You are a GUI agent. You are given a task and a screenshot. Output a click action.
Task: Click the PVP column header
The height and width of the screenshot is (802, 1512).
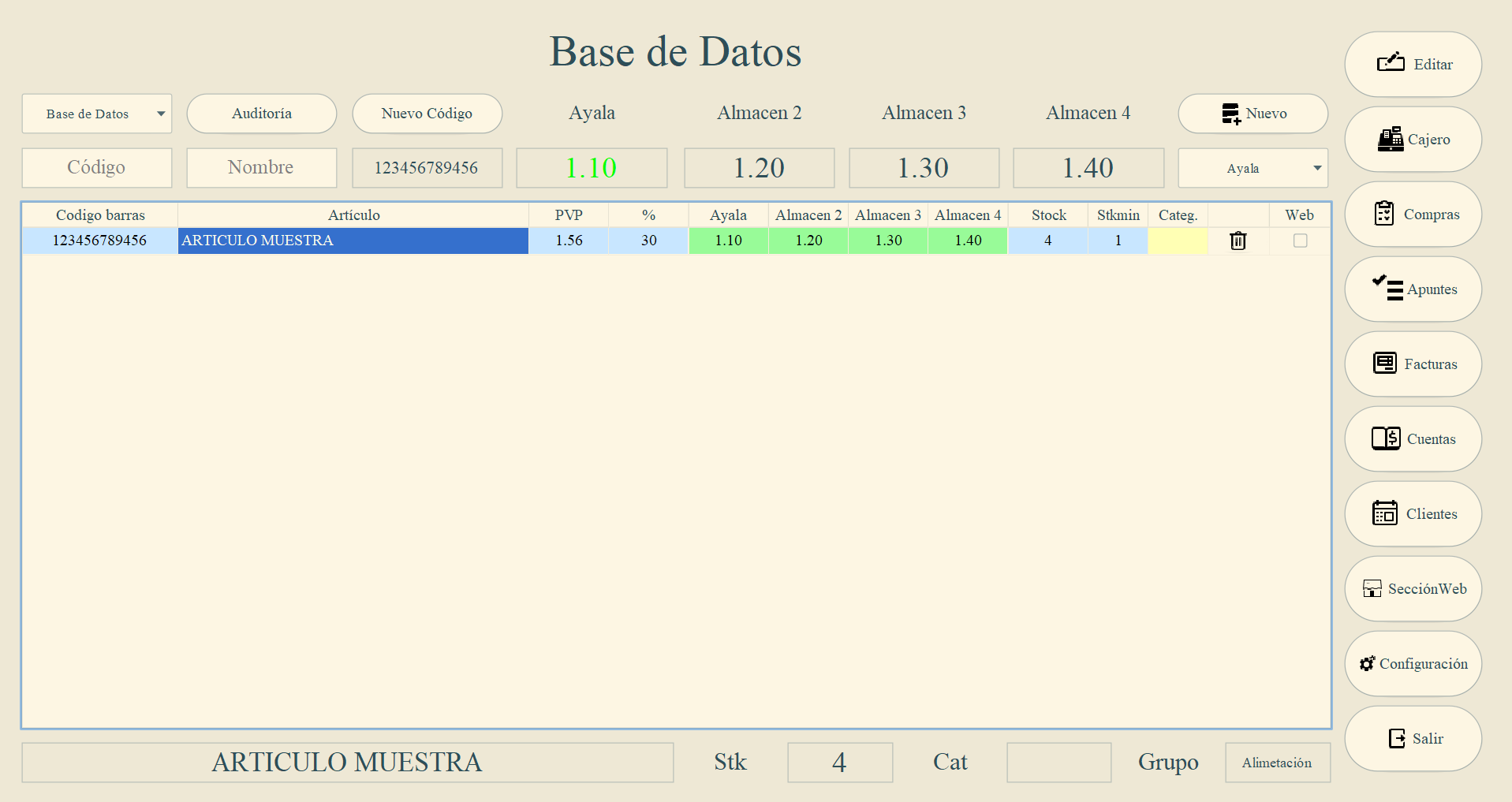(x=569, y=215)
